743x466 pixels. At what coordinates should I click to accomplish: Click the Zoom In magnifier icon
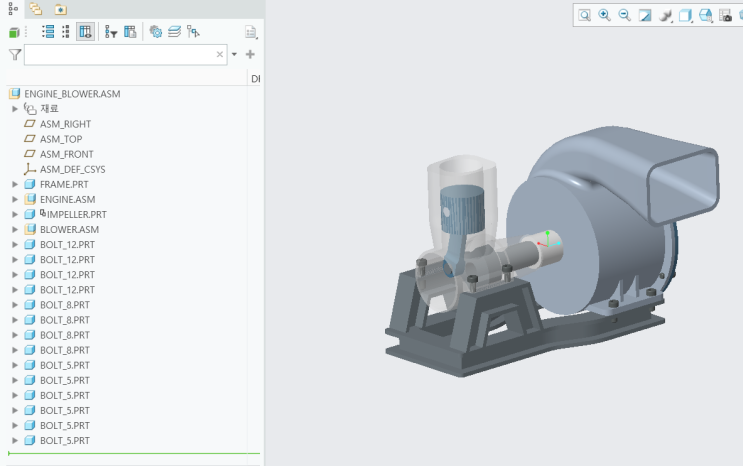tap(604, 16)
